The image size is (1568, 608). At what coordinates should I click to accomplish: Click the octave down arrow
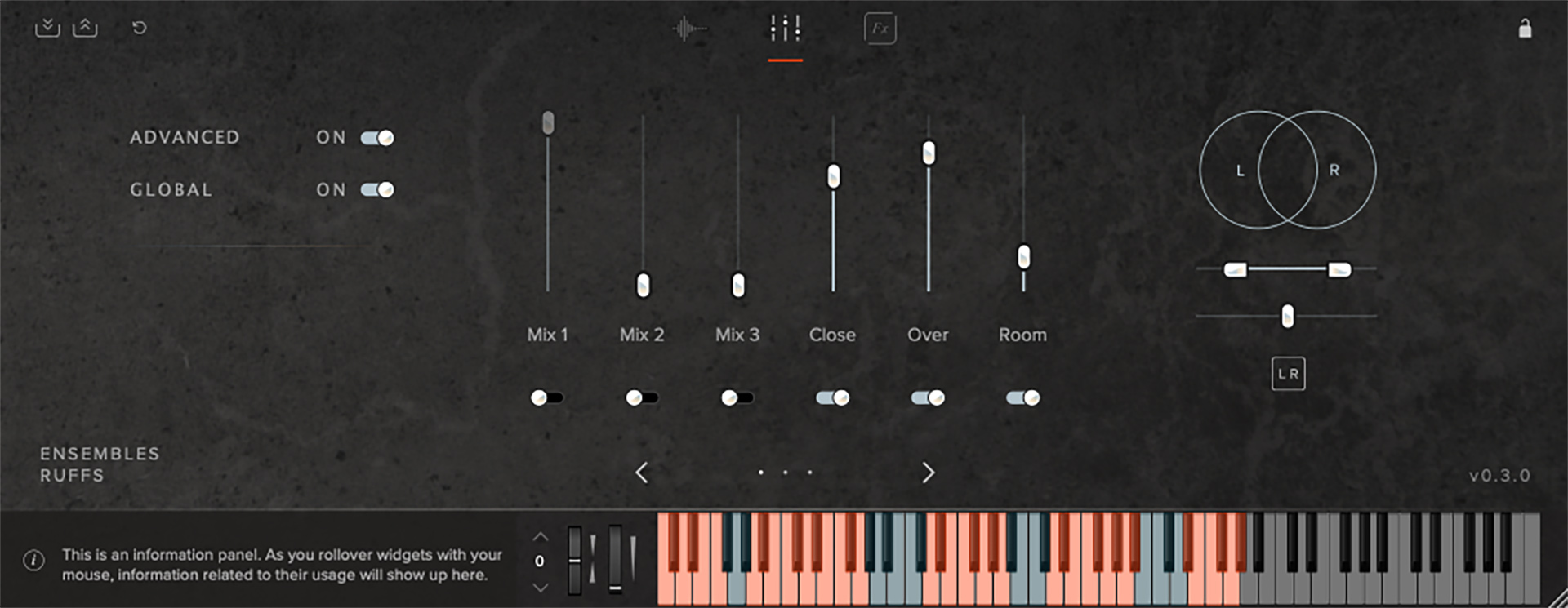(x=540, y=587)
